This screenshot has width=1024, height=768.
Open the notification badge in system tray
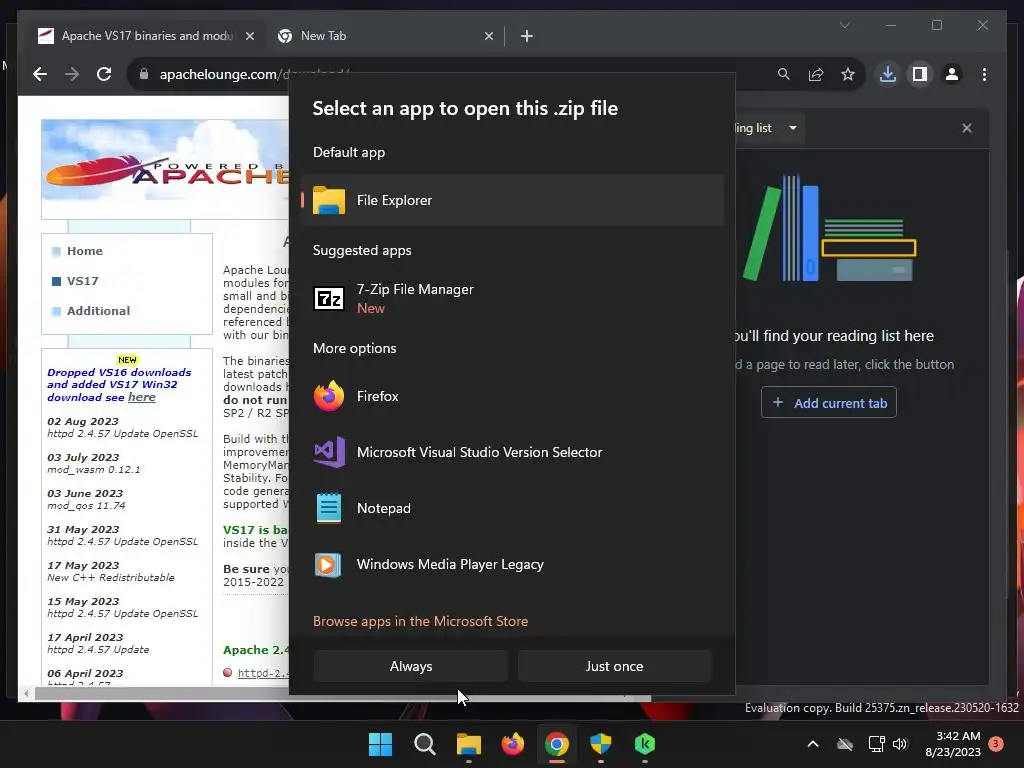point(996,743)
